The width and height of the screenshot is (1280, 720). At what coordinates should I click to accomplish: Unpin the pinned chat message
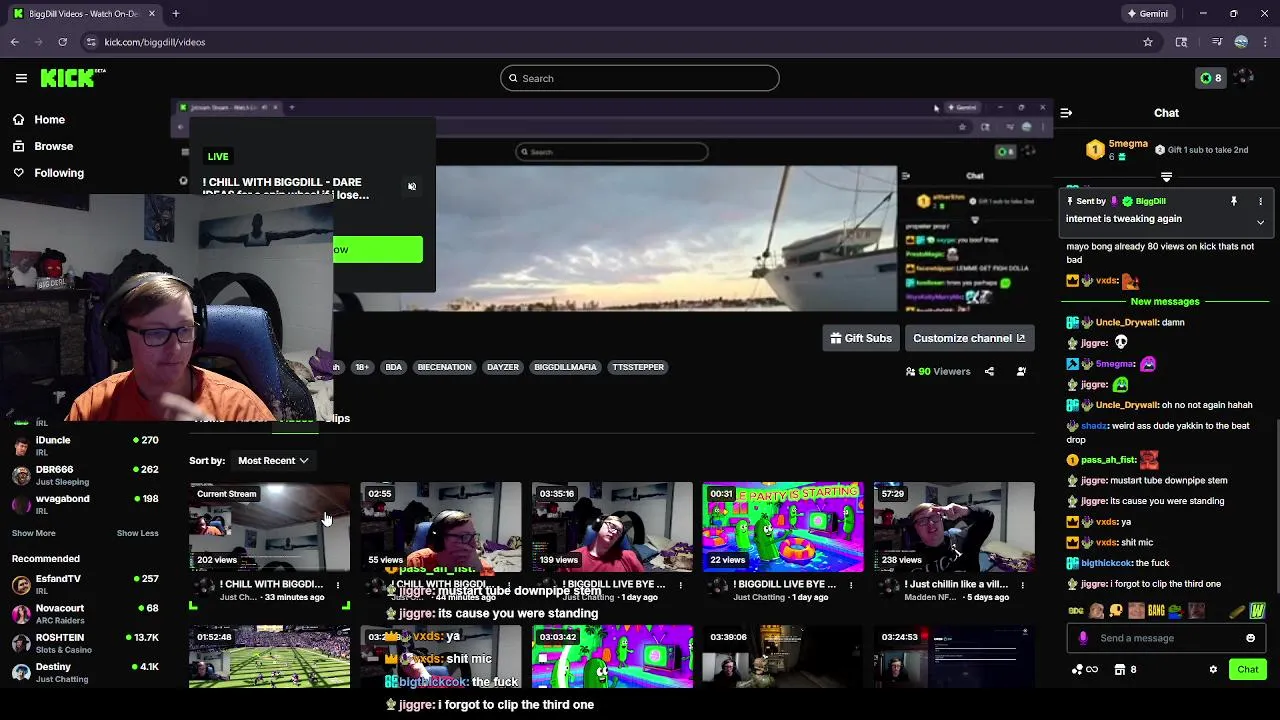coord(1234,201)
